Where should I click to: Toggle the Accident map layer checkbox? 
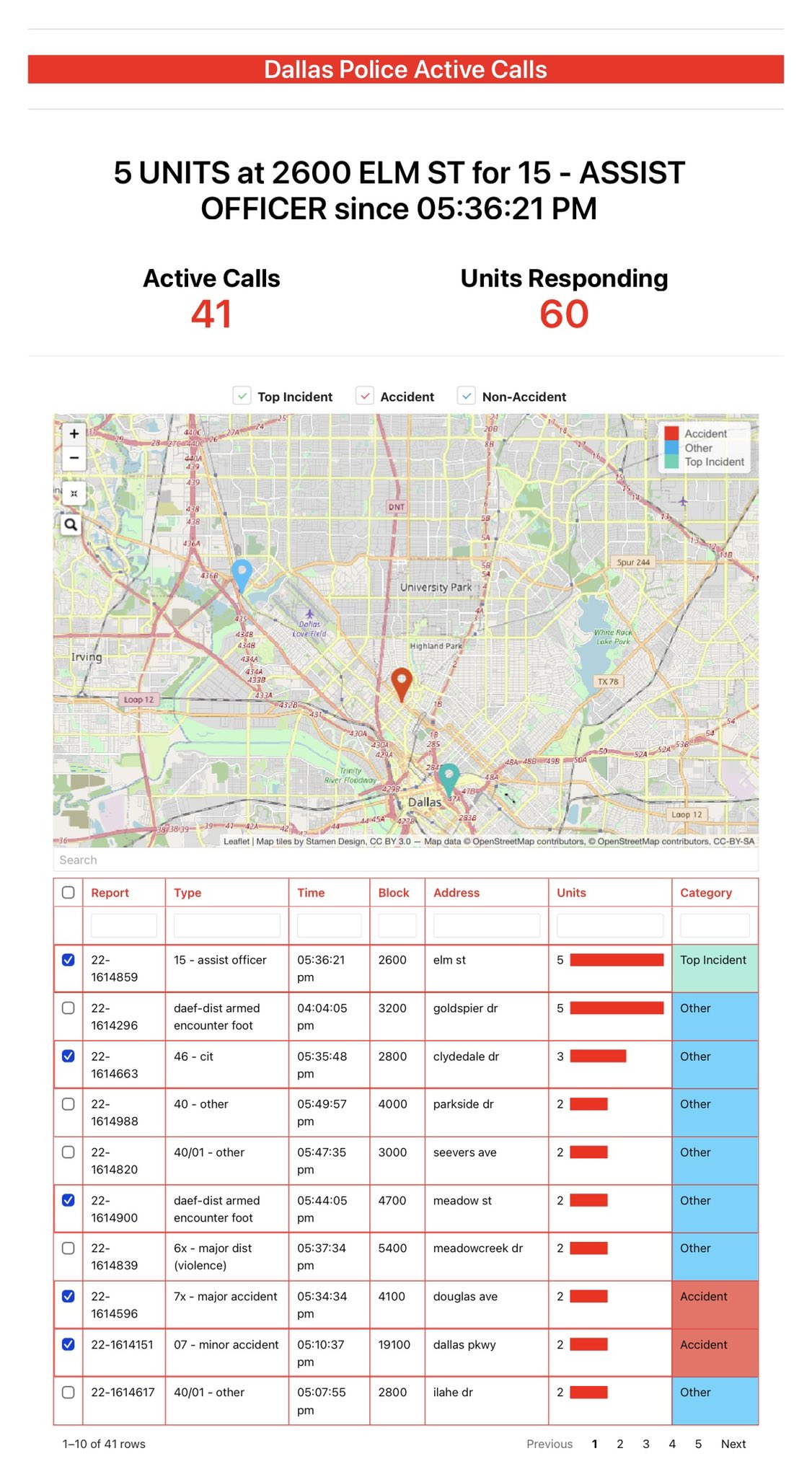coord(366,396)
